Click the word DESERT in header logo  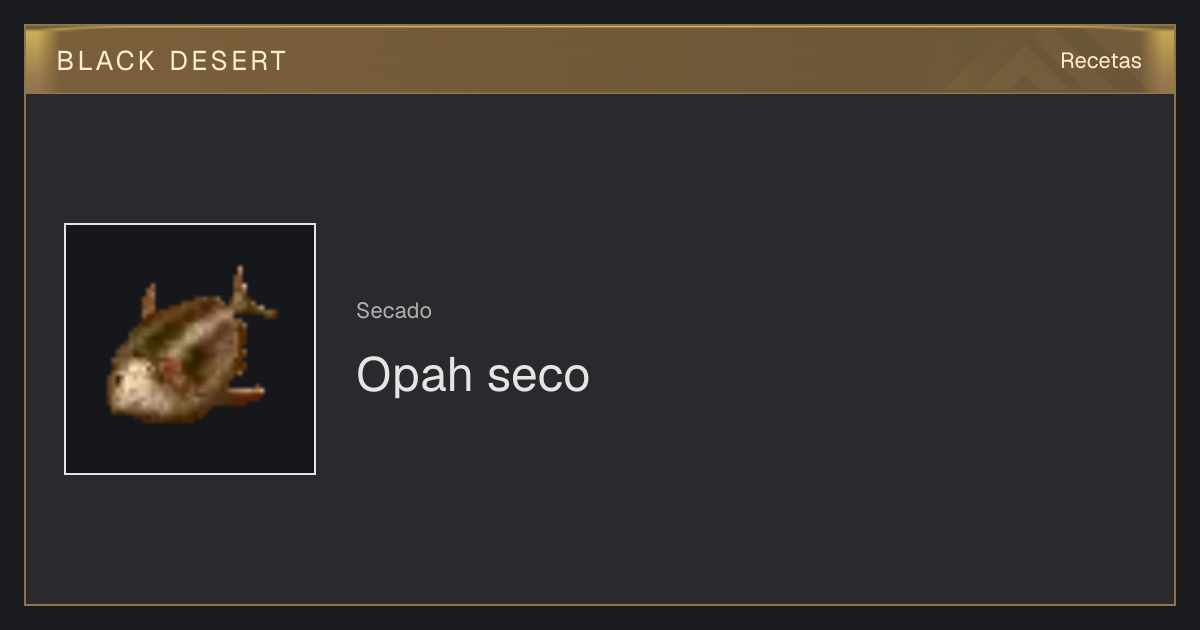pyautogui.click(x=228, y=61)
